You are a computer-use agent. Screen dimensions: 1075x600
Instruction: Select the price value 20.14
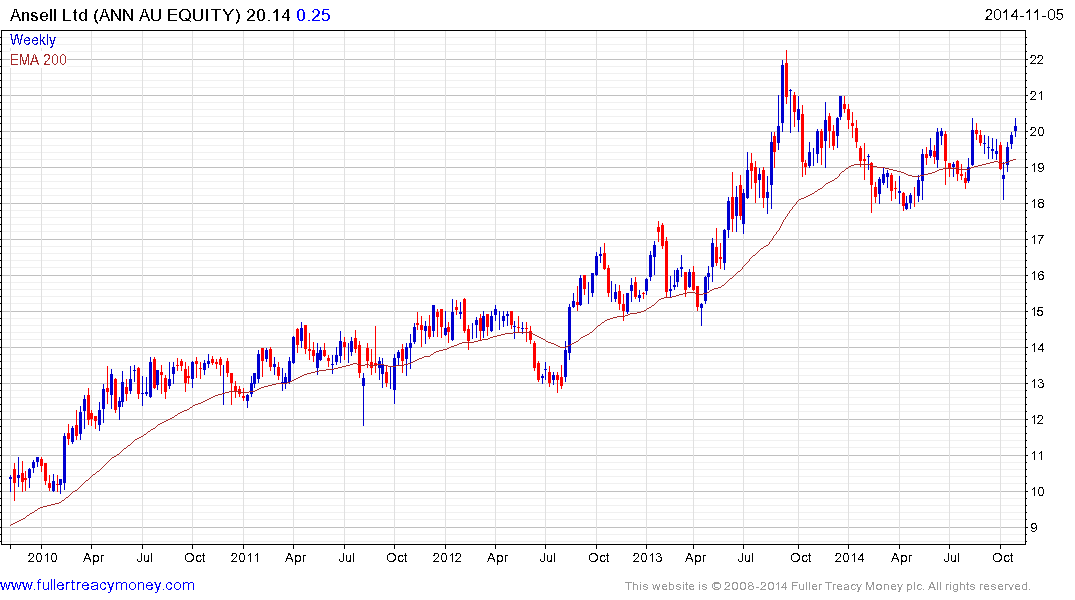click(x=269, y=15)
